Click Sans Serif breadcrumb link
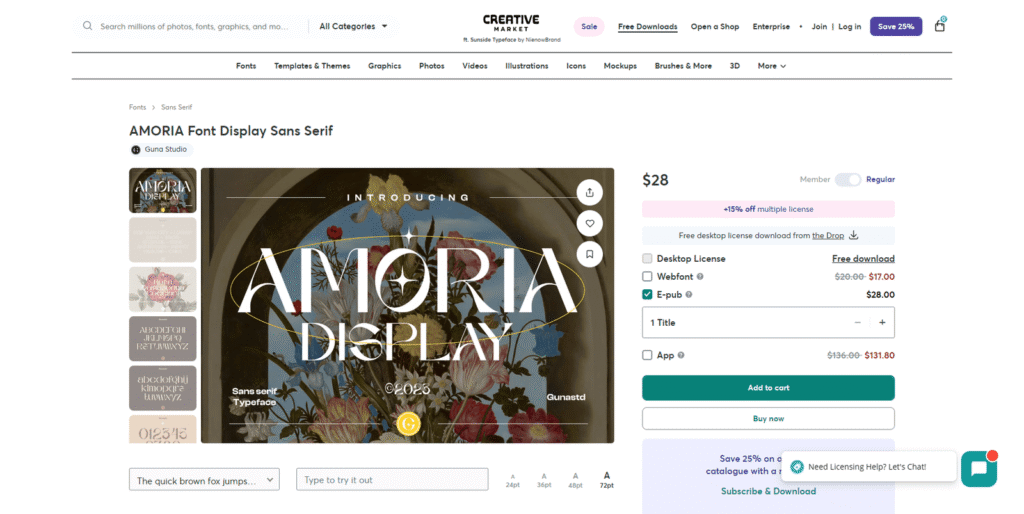Viewport: 1024px width, 514px height. tap(176, 107)
